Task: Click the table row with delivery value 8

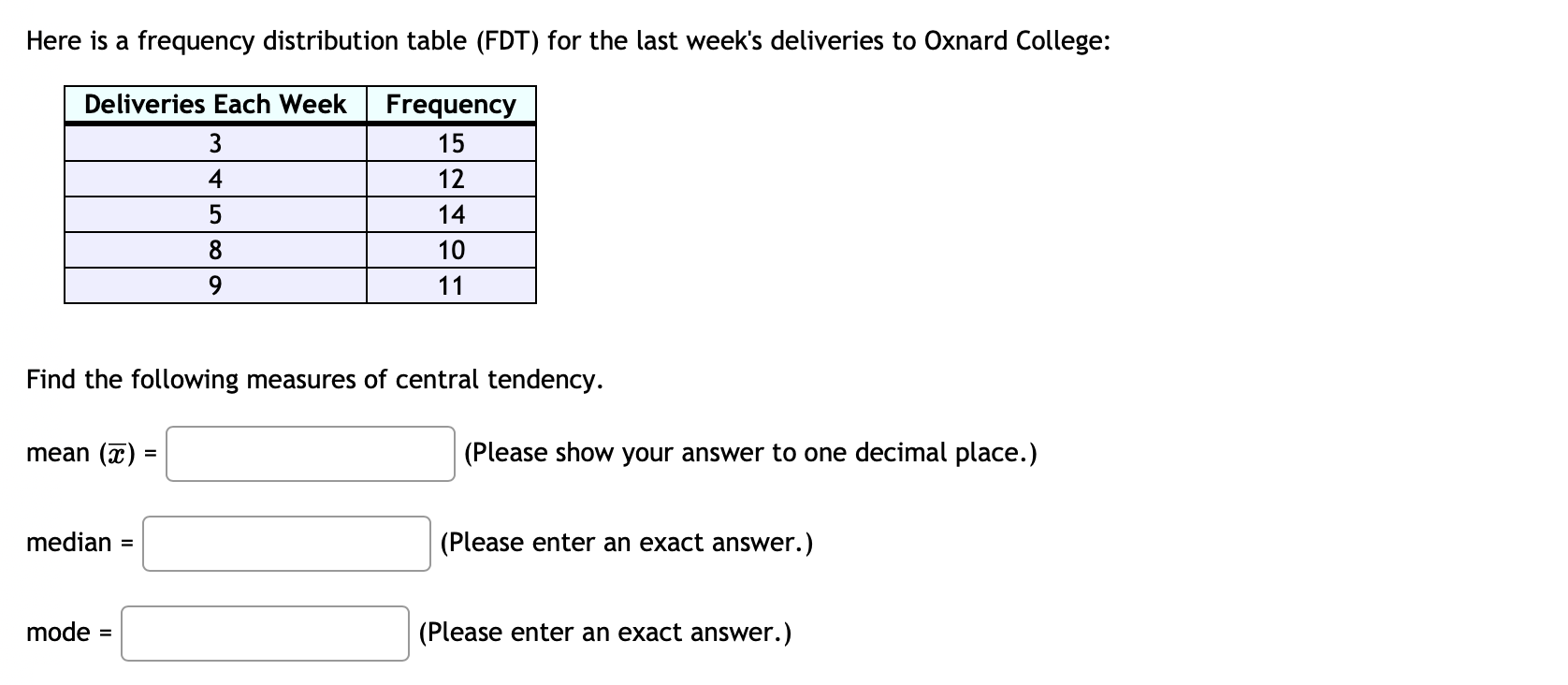Action: [x=214, y=249]
